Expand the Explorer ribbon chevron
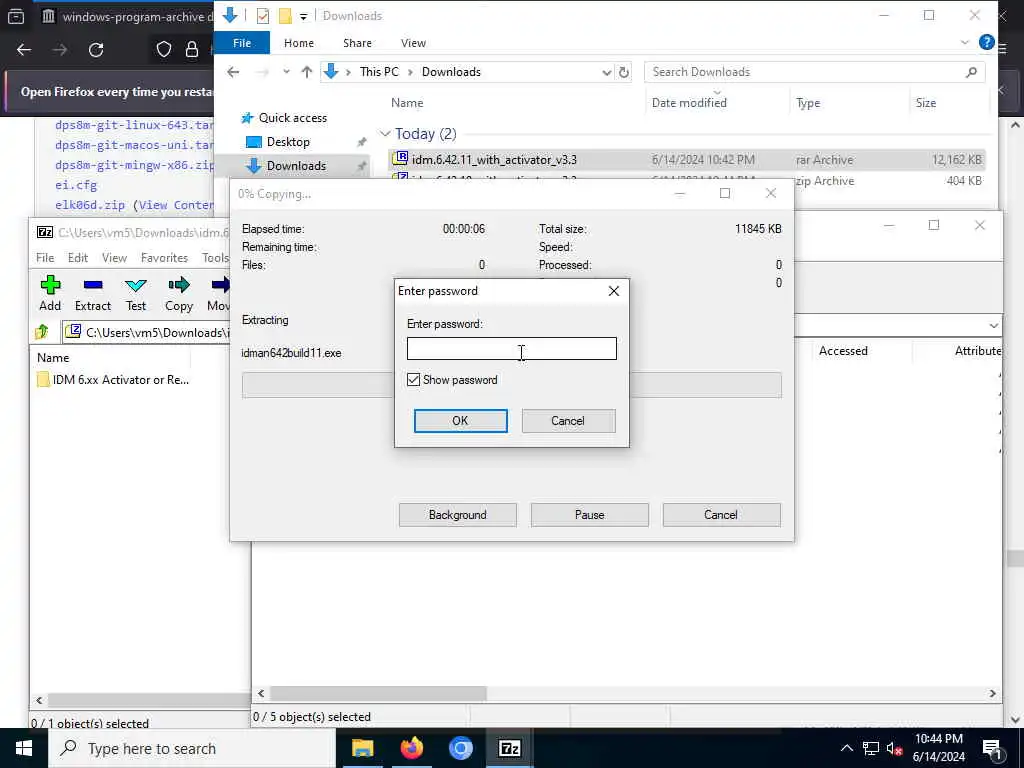 click(965, 42)
